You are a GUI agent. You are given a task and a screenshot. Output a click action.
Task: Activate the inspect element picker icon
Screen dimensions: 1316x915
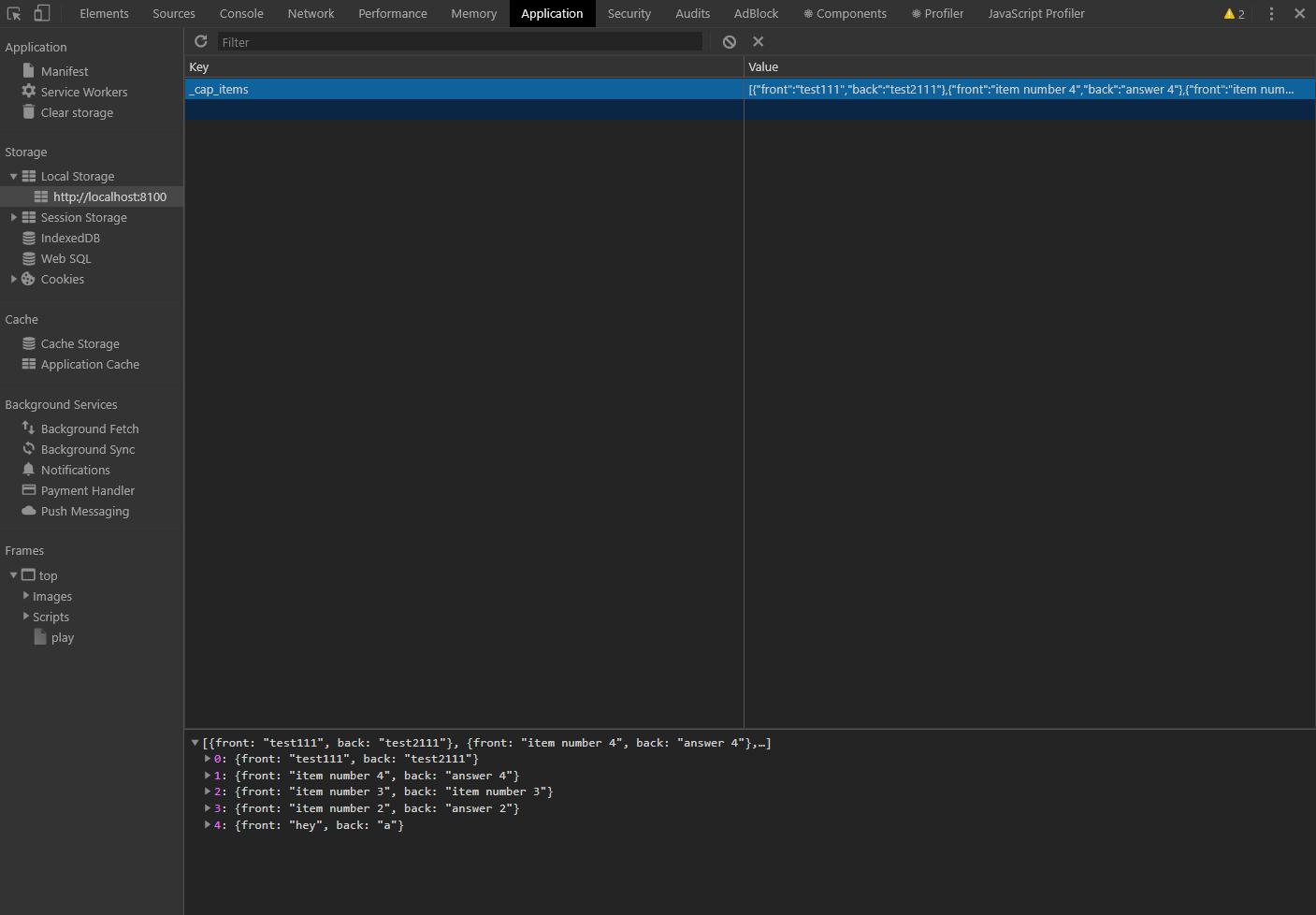14,14
